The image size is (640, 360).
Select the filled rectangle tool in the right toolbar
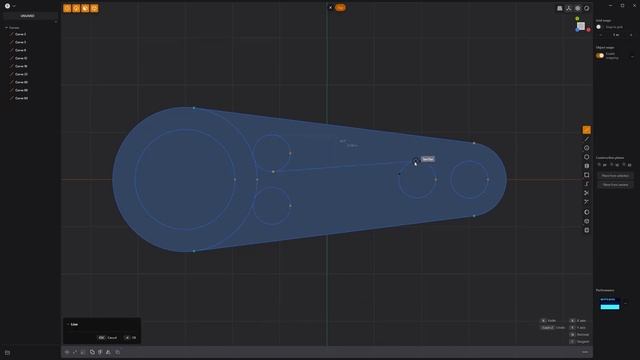click(587, 166)
